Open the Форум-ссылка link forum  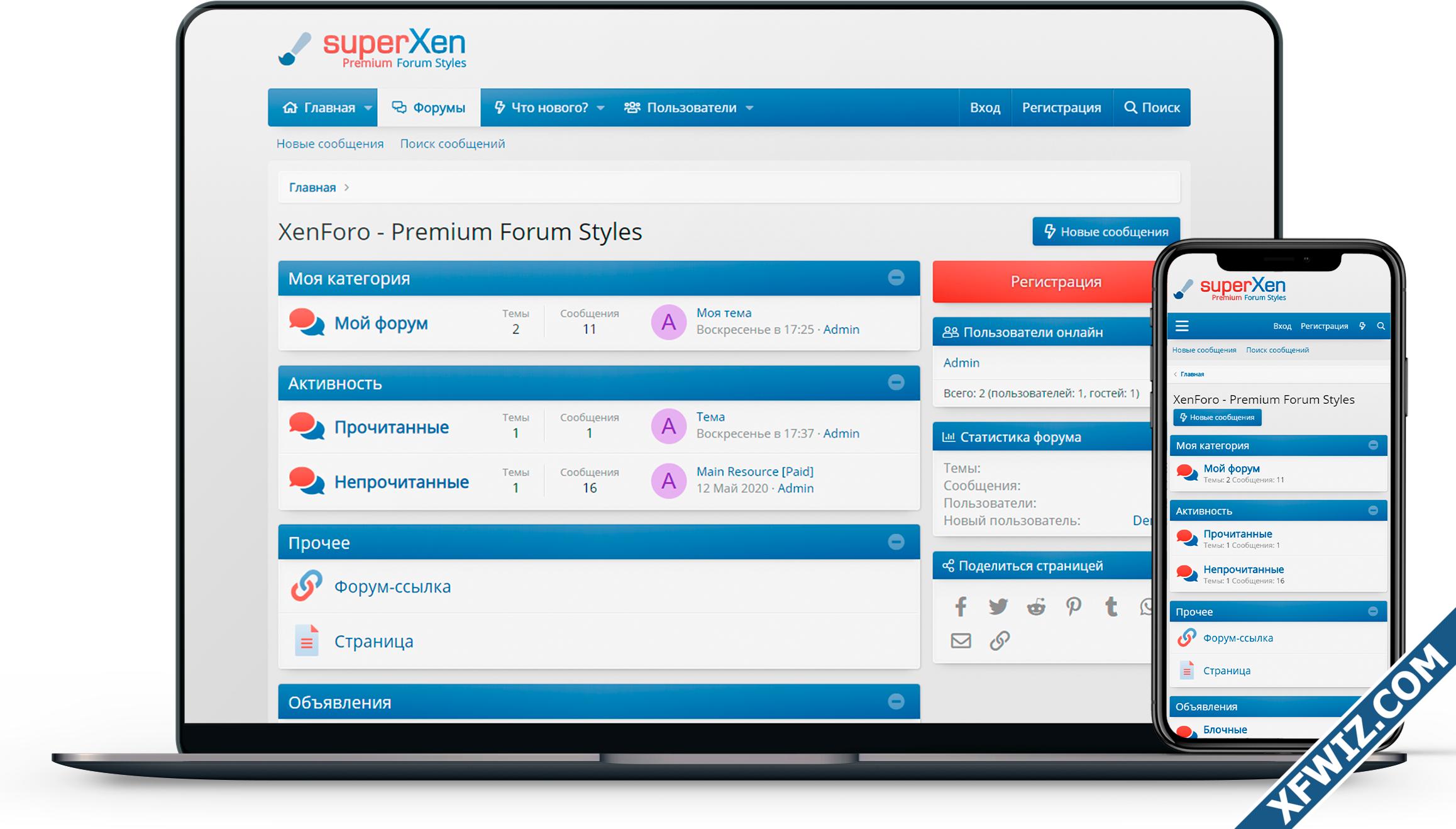point(392,586)
